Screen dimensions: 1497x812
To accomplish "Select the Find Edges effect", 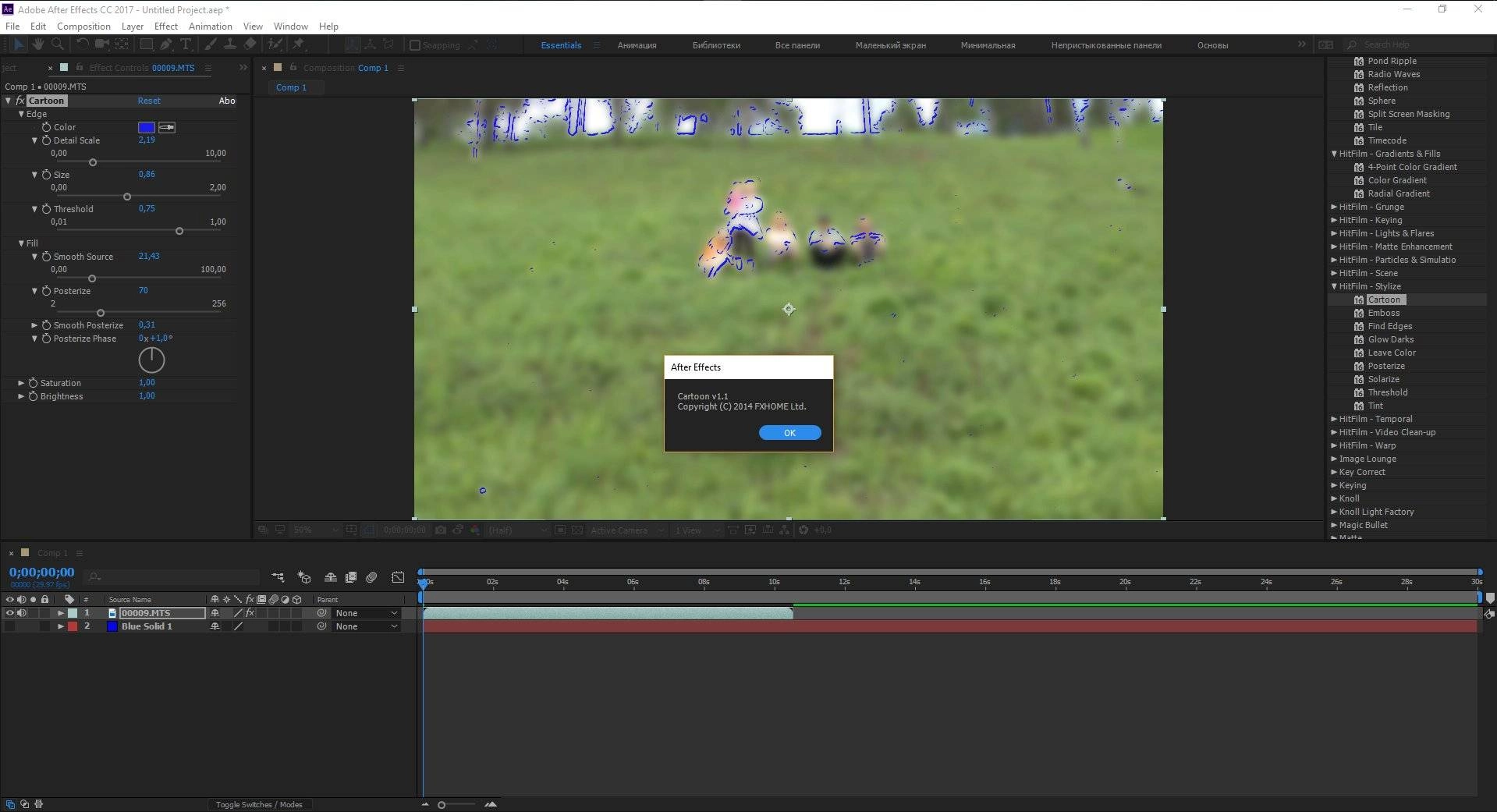I will (x=1390, y=326).
